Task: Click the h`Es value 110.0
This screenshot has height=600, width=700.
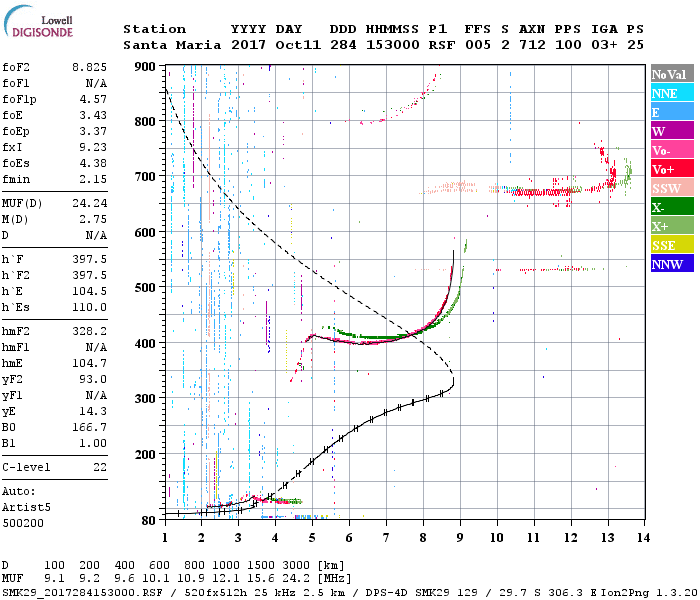Action: (89, 308)
